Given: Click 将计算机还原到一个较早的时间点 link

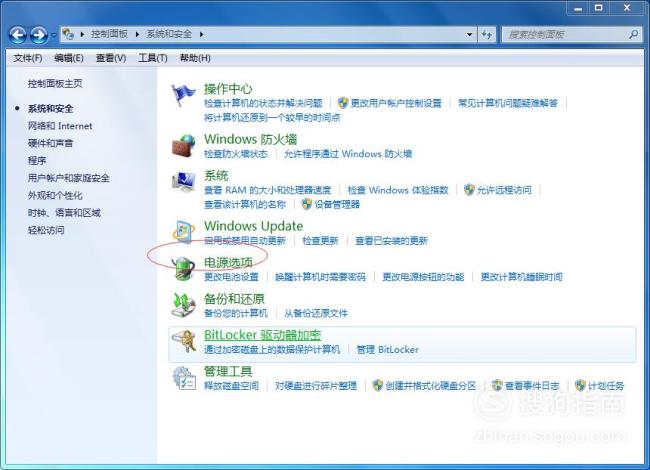Looking at the screenshot, I should click(x=272, y=117).
